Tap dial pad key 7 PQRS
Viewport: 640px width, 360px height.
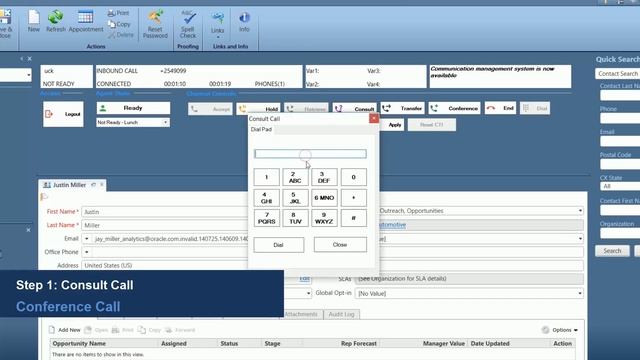267,218
